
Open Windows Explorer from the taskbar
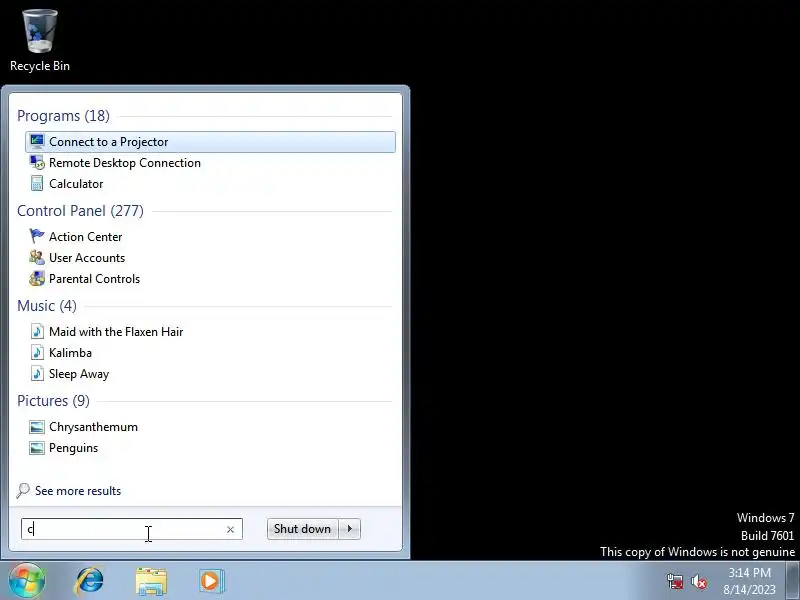(x=151, y=581)
